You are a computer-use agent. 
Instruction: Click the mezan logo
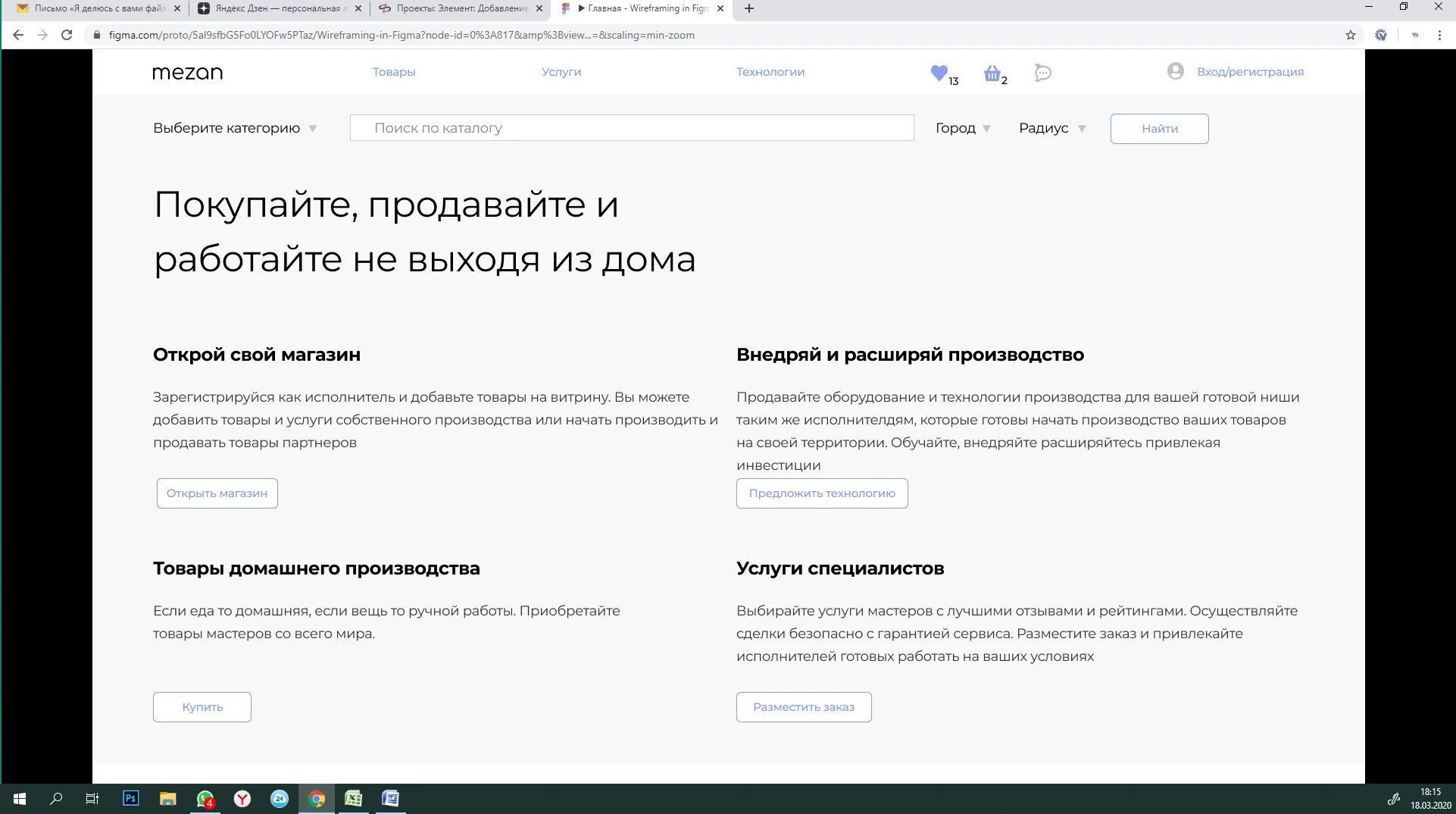187,72
